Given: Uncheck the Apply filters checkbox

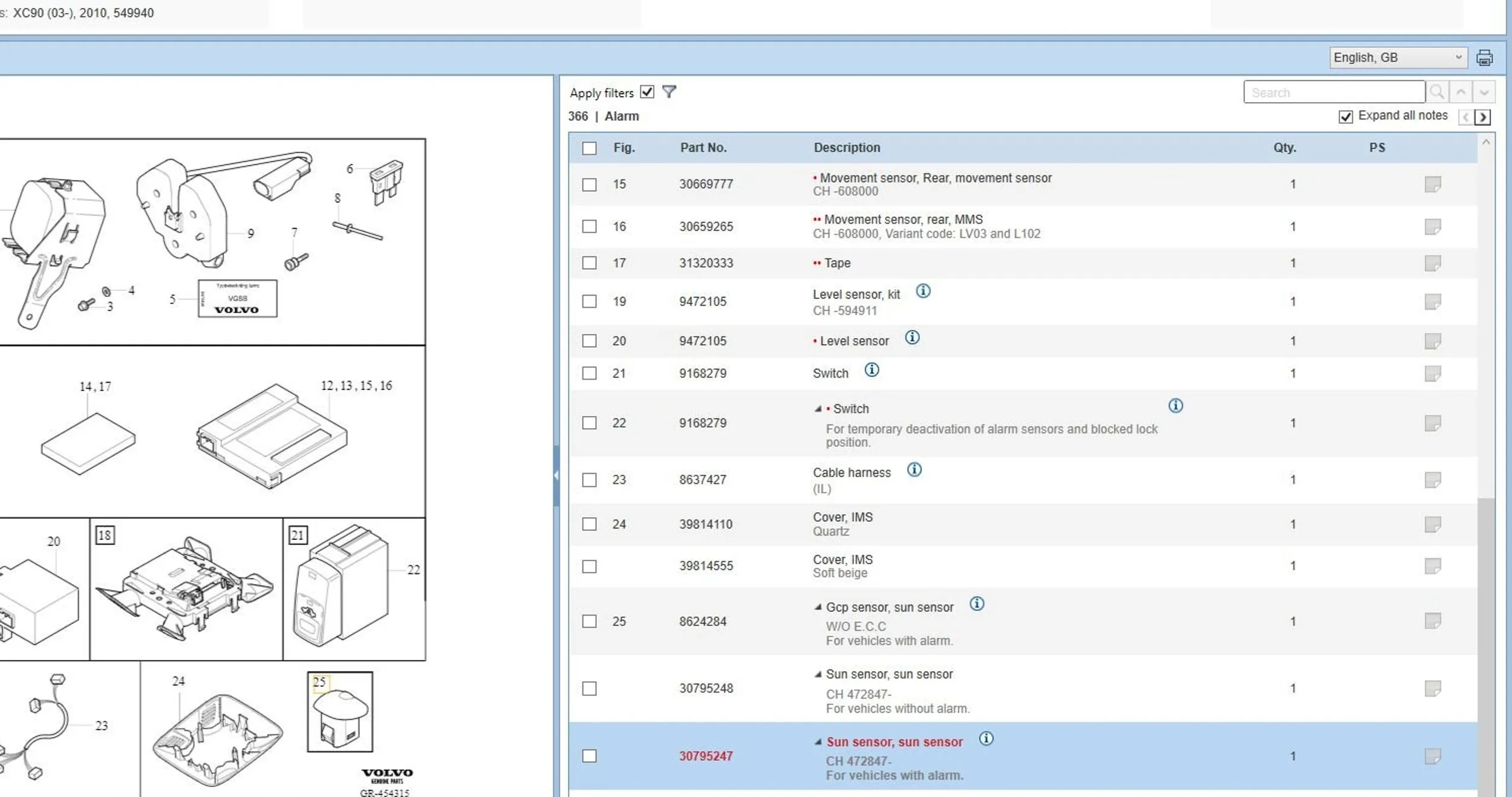Looking at the screenshot, I should coord(647,92).
